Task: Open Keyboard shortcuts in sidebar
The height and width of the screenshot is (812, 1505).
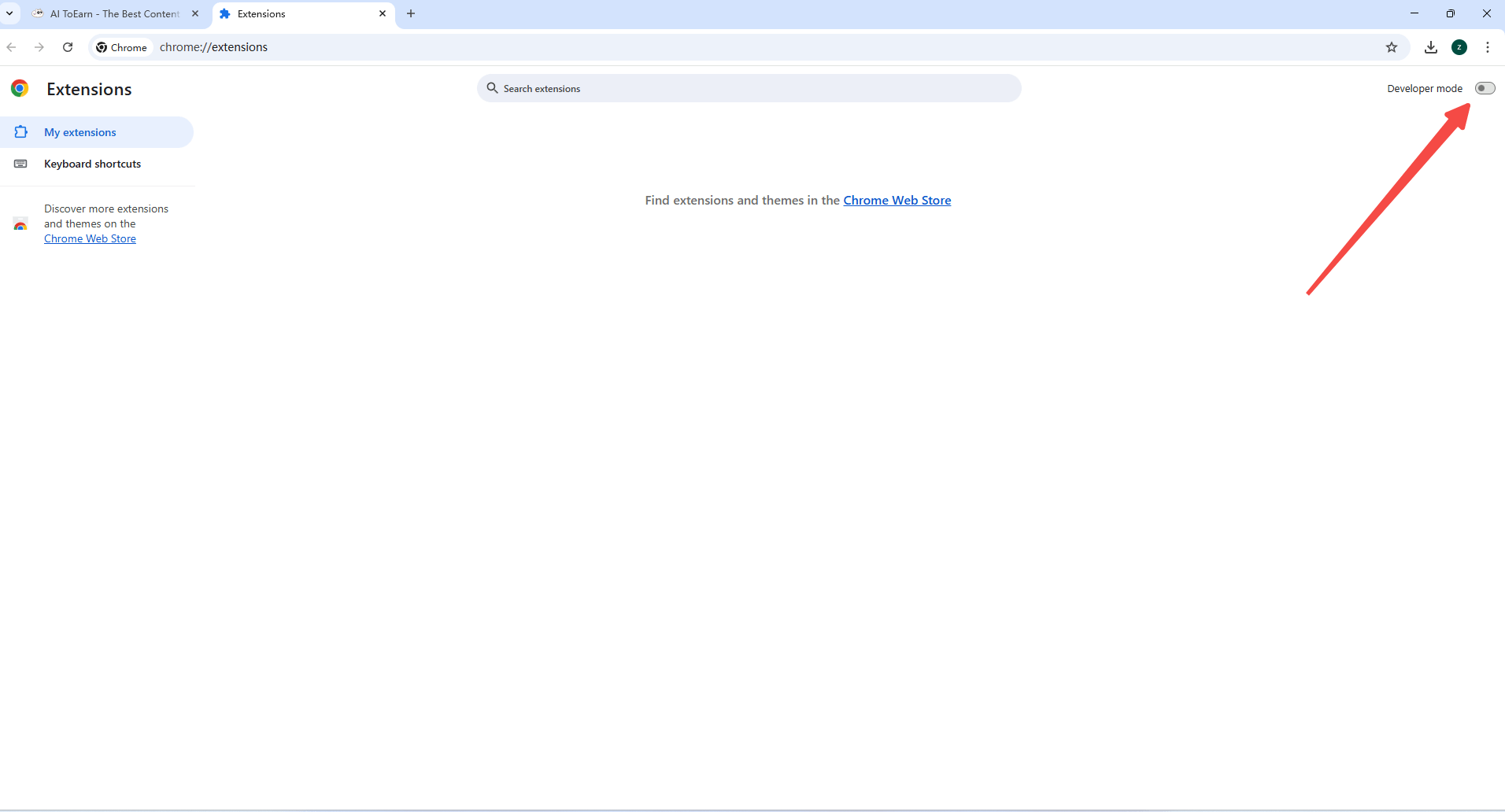Action: (92, 164)
